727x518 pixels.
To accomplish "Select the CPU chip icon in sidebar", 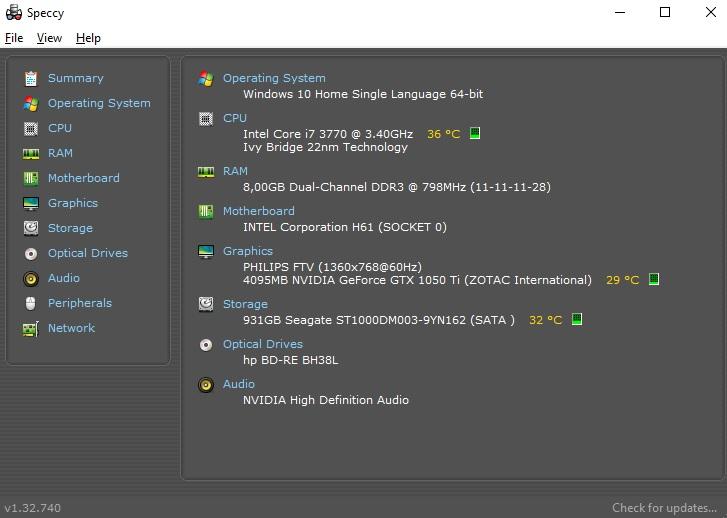I will (31, 128).
